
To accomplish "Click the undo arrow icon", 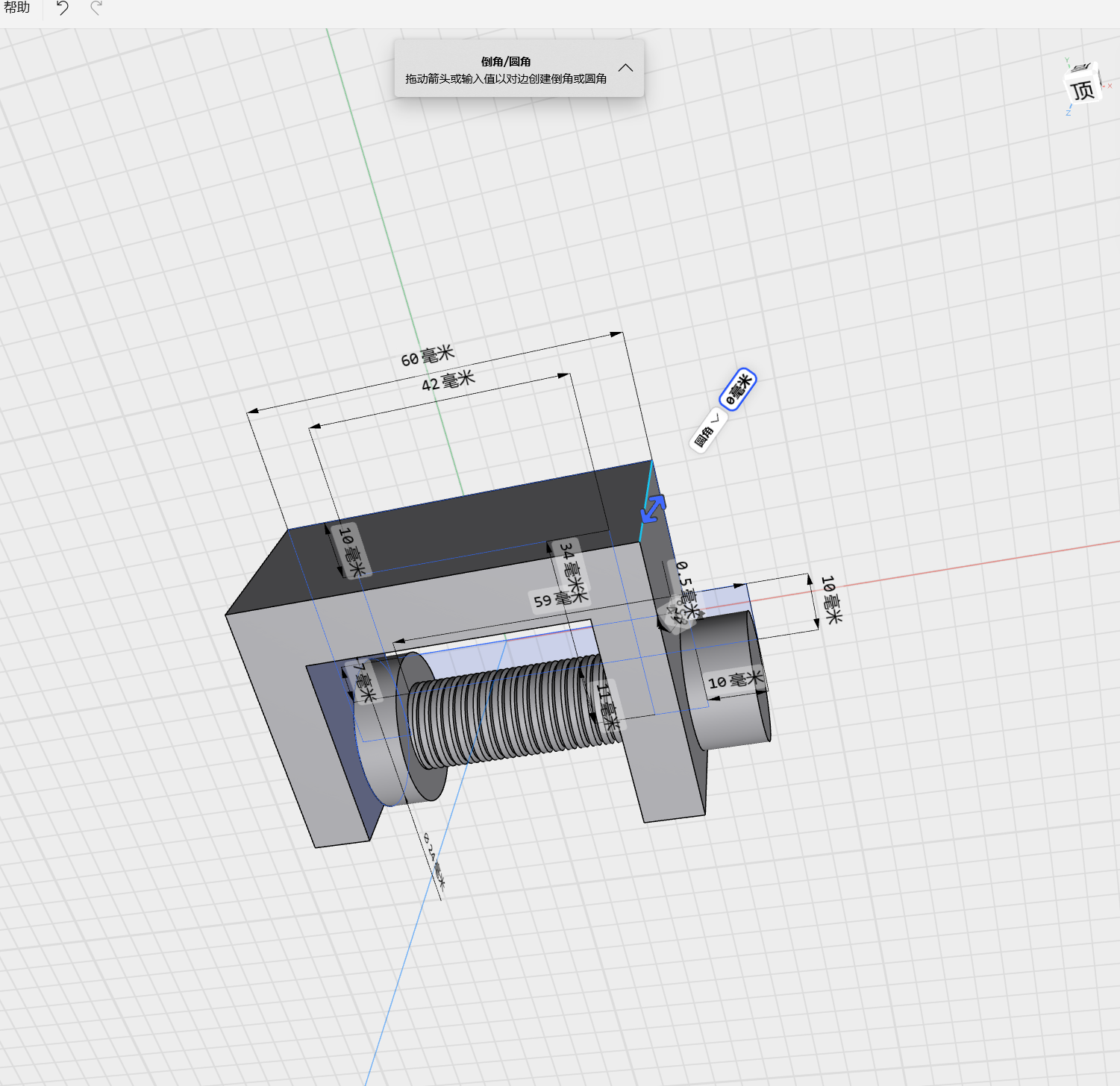I will tap(63, 8).
